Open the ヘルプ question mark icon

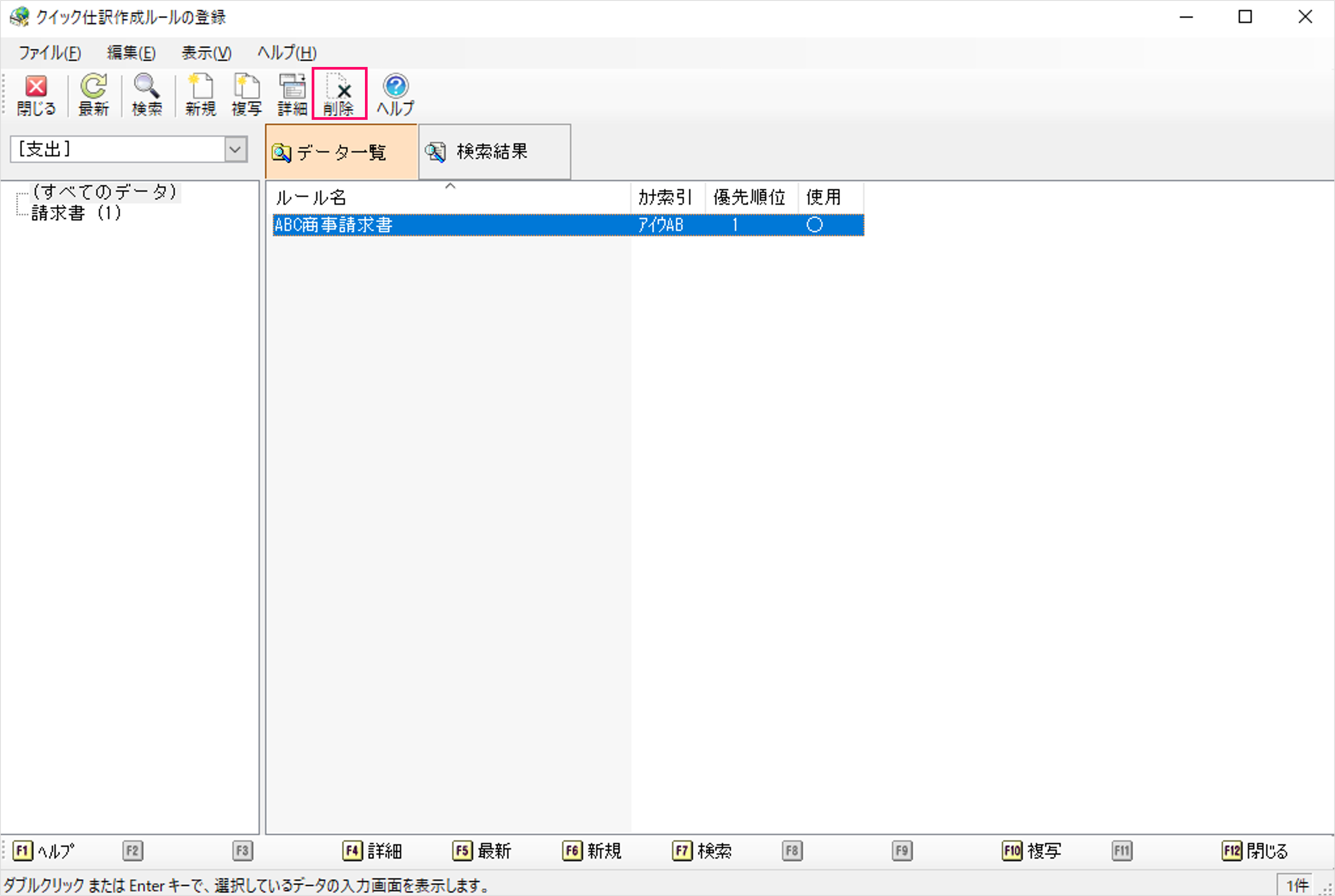point(395,94)
